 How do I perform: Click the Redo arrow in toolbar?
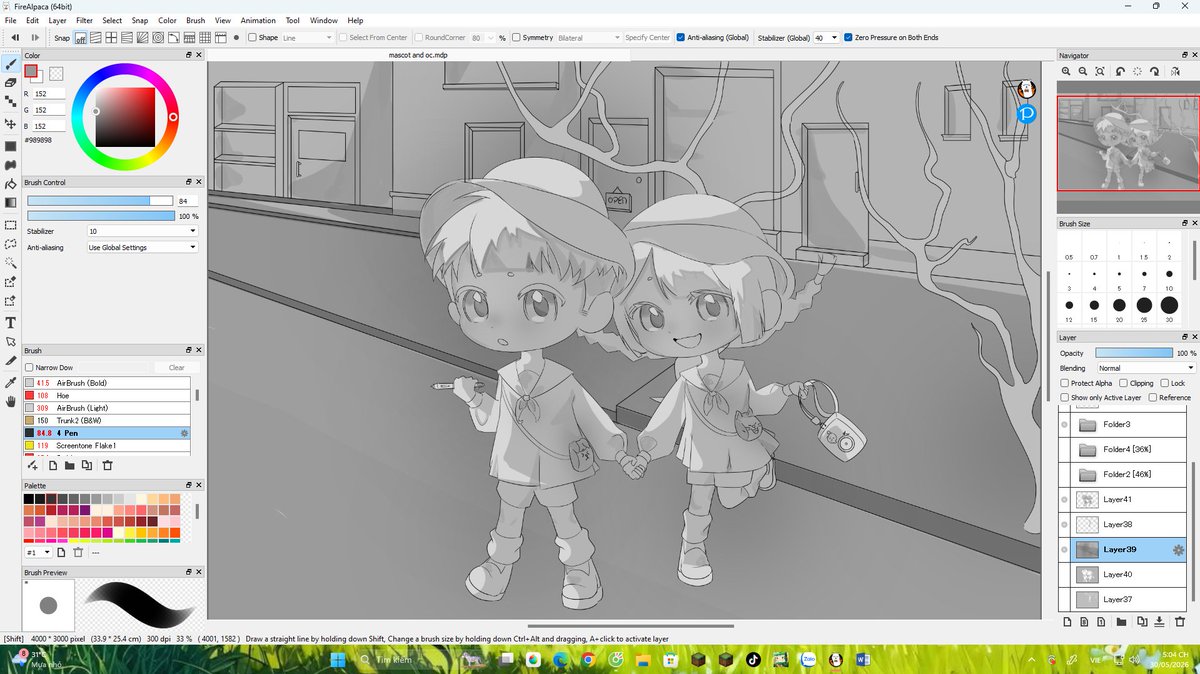coord(35,38)
